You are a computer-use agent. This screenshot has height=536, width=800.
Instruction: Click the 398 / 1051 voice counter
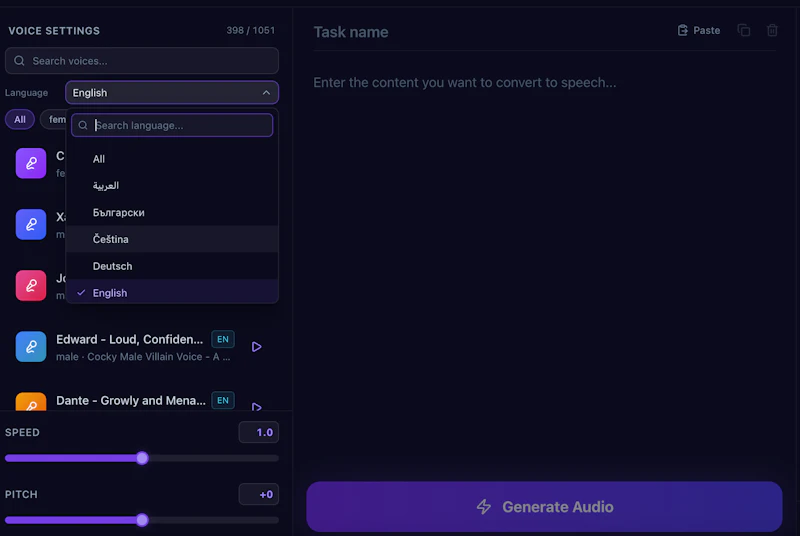(251, 31)
